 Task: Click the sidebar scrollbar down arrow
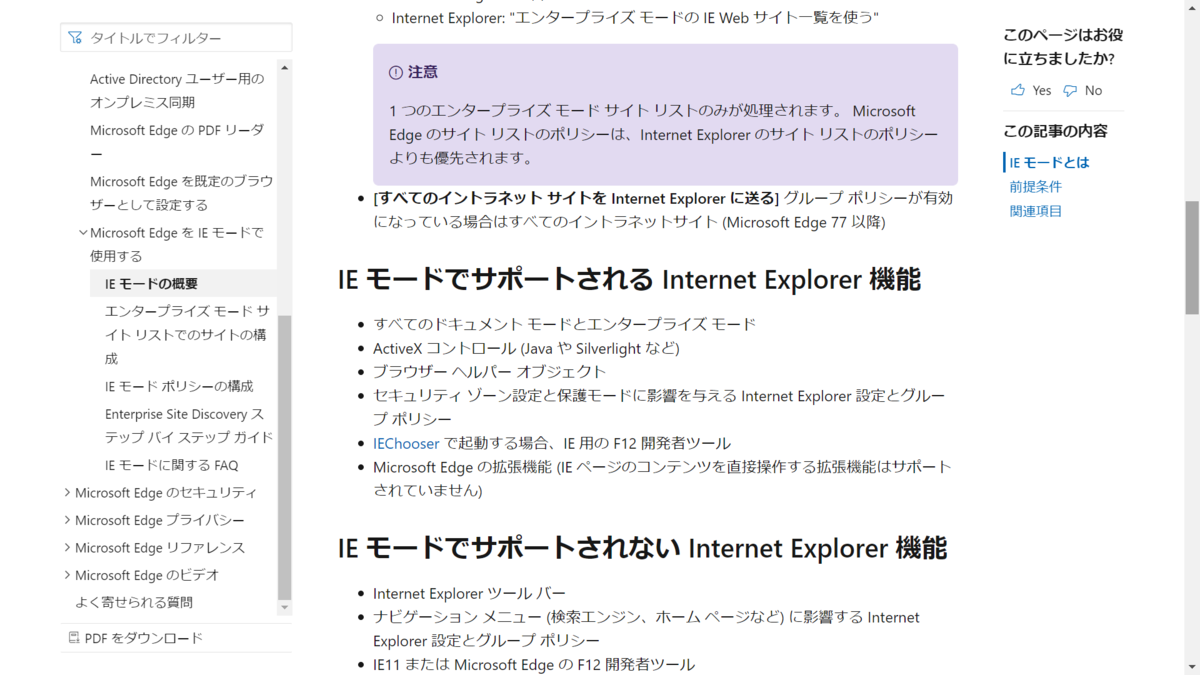(285, 607)
